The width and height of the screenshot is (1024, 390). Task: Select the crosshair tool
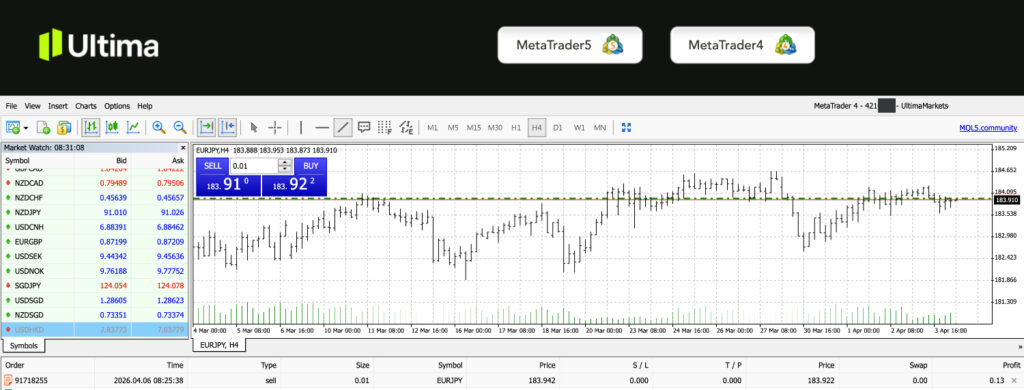pyautogui.click(x=275, y=127)
